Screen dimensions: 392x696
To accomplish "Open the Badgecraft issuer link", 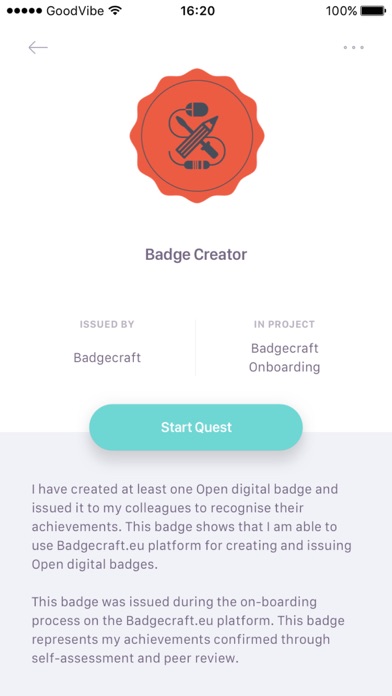I will (x=107, y=358).
